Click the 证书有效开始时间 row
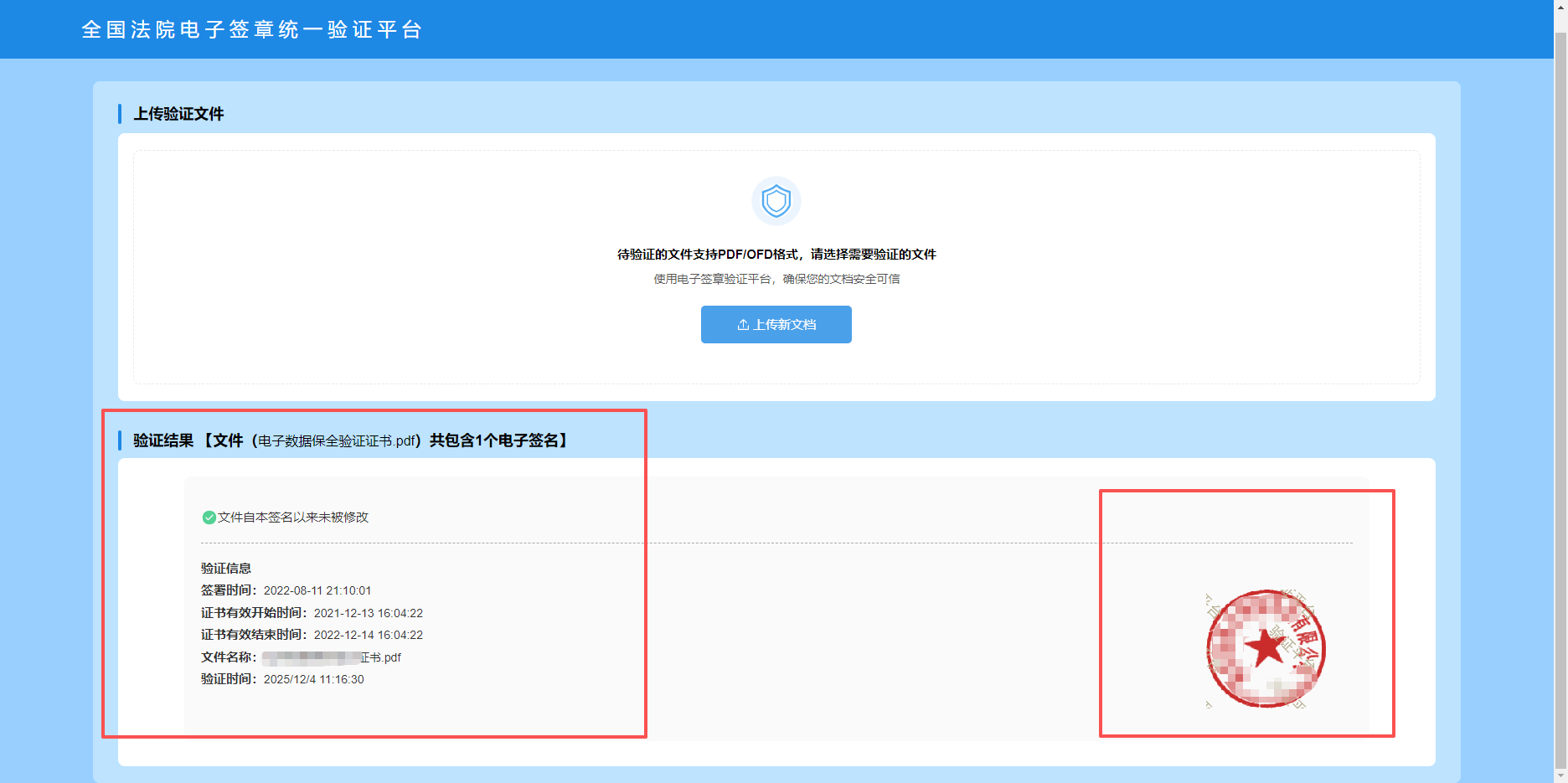Viewport: 1568px width, 783px height. (312, 613)
